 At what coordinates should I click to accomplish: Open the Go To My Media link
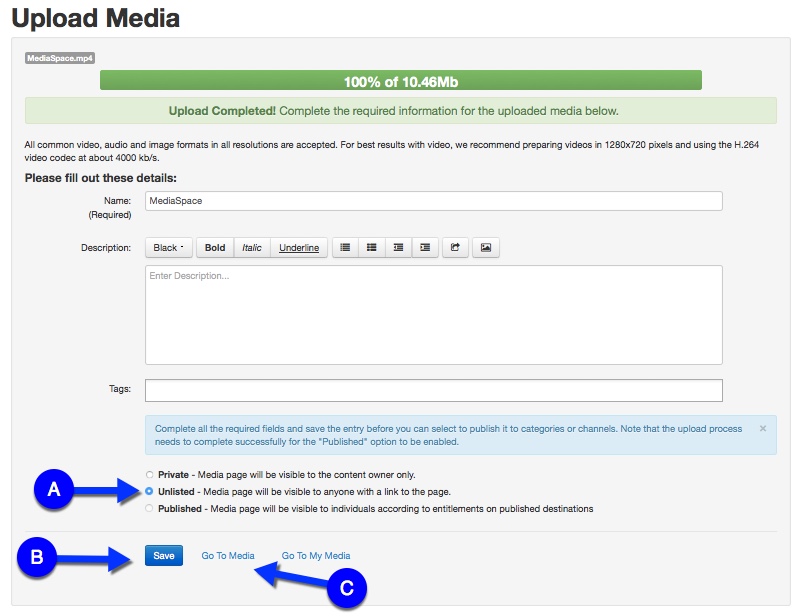316,556
